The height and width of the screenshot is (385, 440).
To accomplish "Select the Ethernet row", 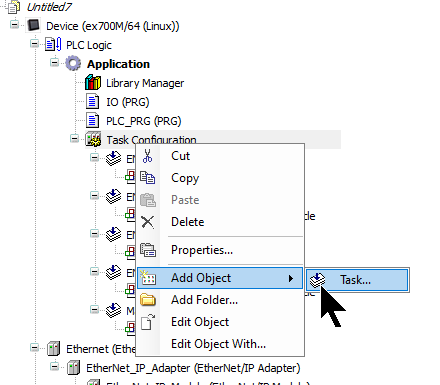I will tap(101, 349).
